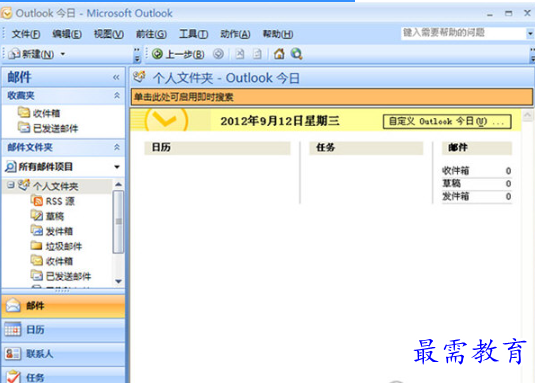Open the 工具(T) menu
The image size is (535, 383).
point(193,34)
